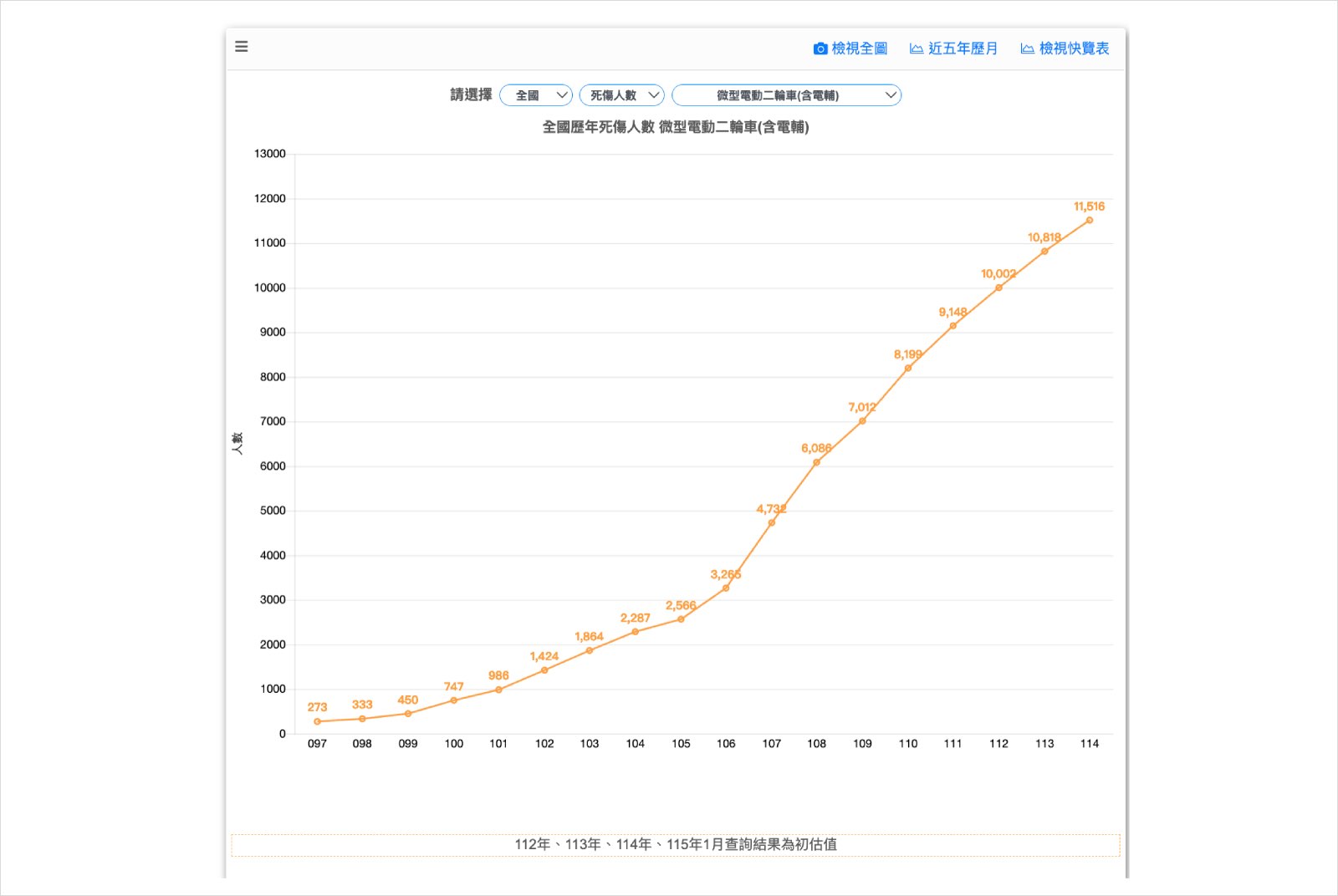Click the x-axis label 105
Viewport: 1338px width, 896px height.
[x=681, y=743]
